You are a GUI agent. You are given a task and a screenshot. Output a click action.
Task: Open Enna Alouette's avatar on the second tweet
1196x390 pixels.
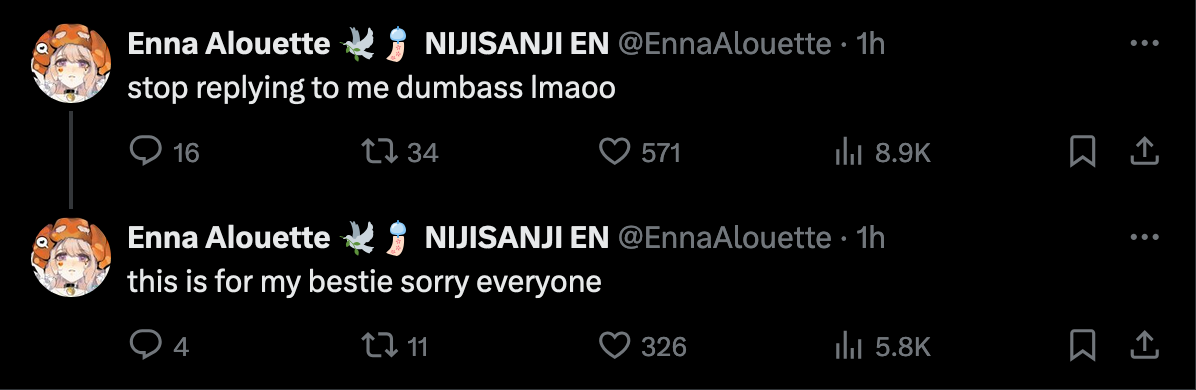[x=71, y=257]
